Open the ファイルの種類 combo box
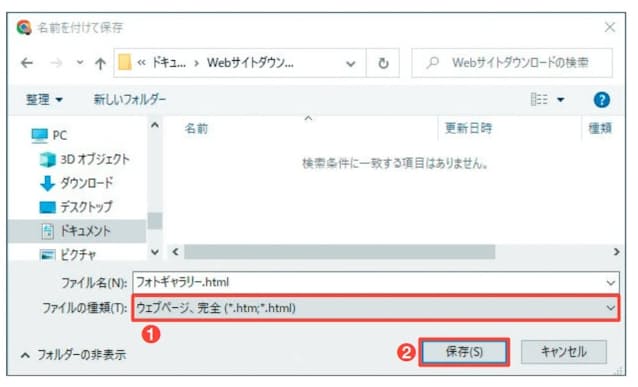638x387 pixels. pyautogui.click(x=375, y=308)
